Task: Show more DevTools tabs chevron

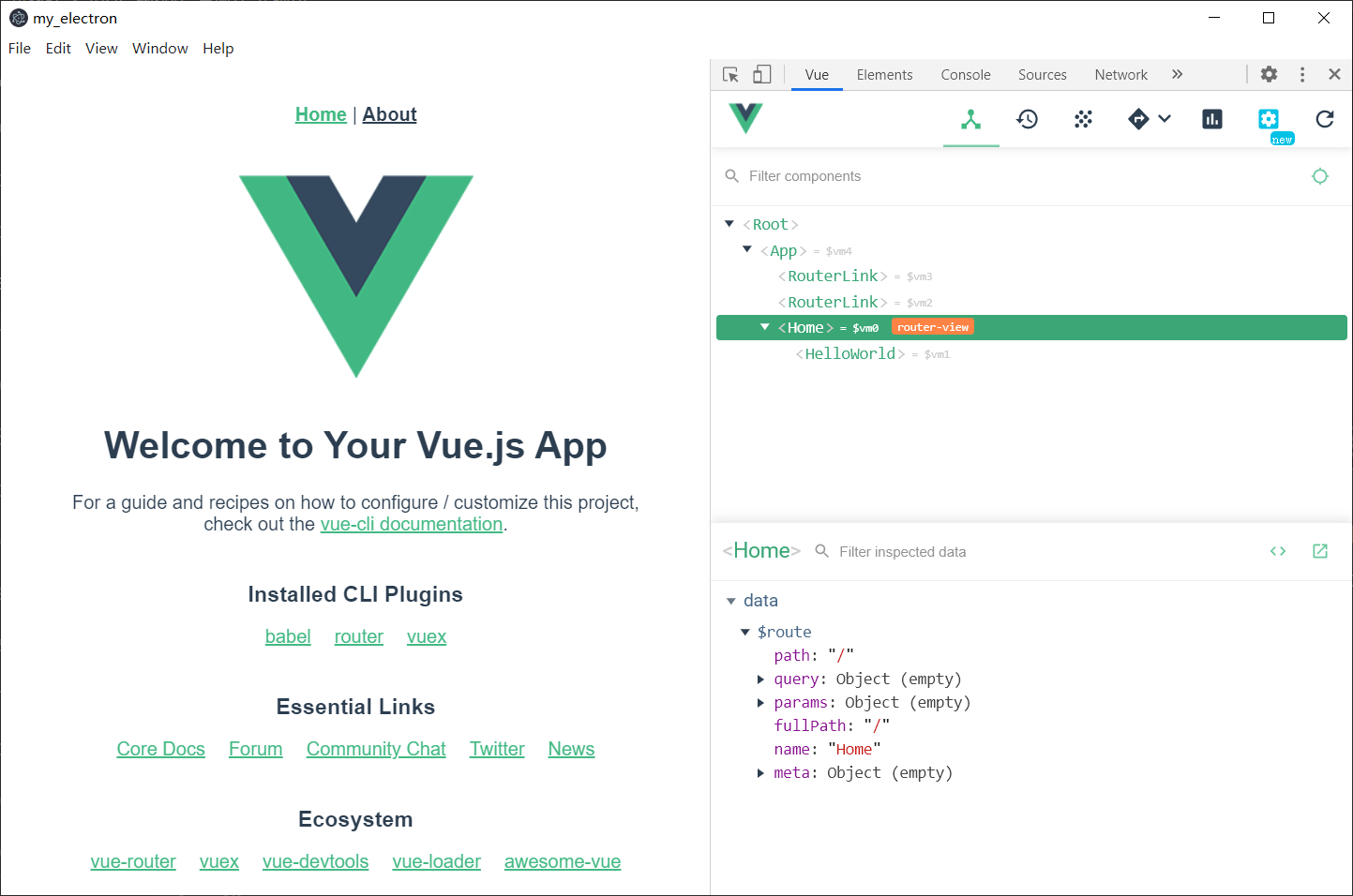Action: pyautogui.click(x=1177, y=74)
